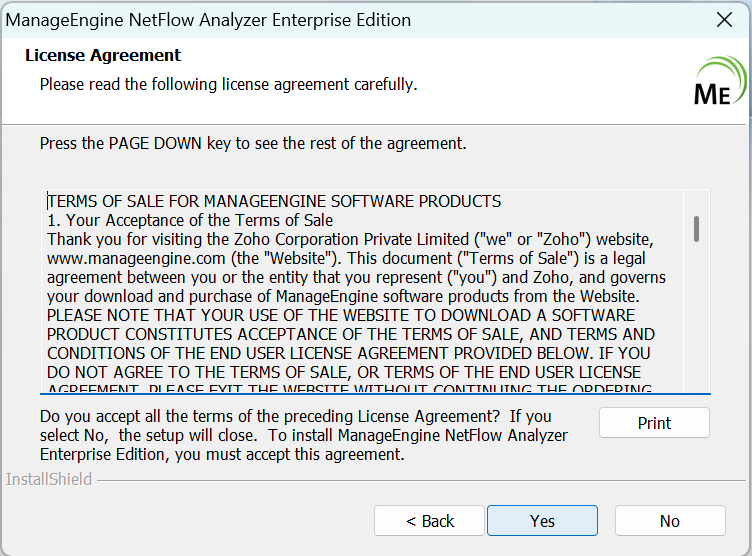
Task: Click '1. Your Acceptance of the Terms of Sale'
Action: 190,220
